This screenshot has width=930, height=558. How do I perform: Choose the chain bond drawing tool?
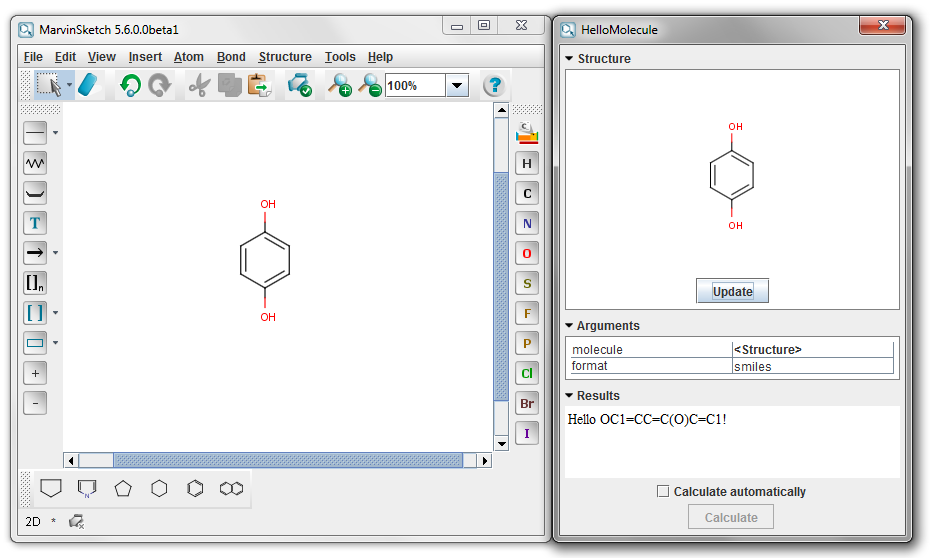pyautogui.click(x=35, y=162)
